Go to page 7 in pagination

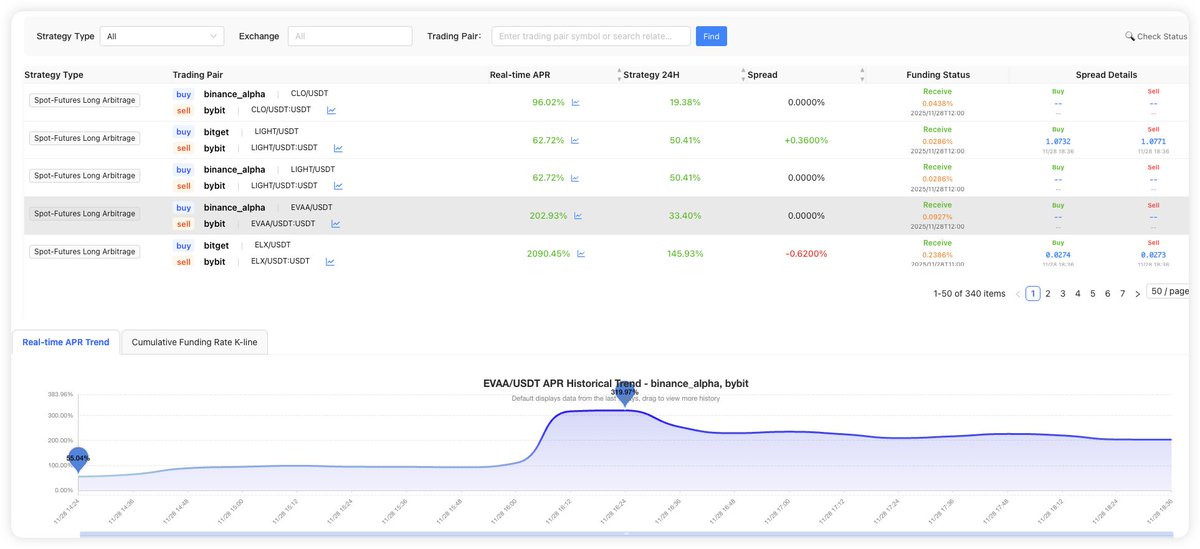[1123, 294]
